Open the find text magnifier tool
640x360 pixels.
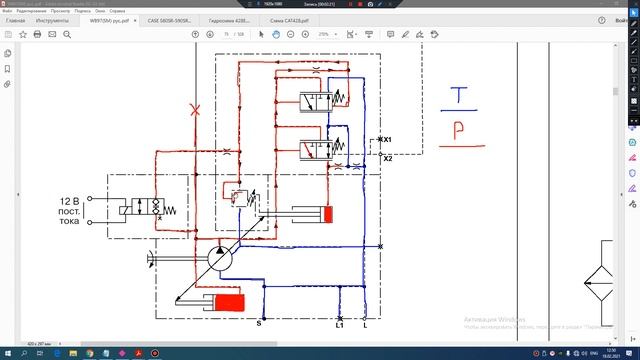click(x=67, y=35)
